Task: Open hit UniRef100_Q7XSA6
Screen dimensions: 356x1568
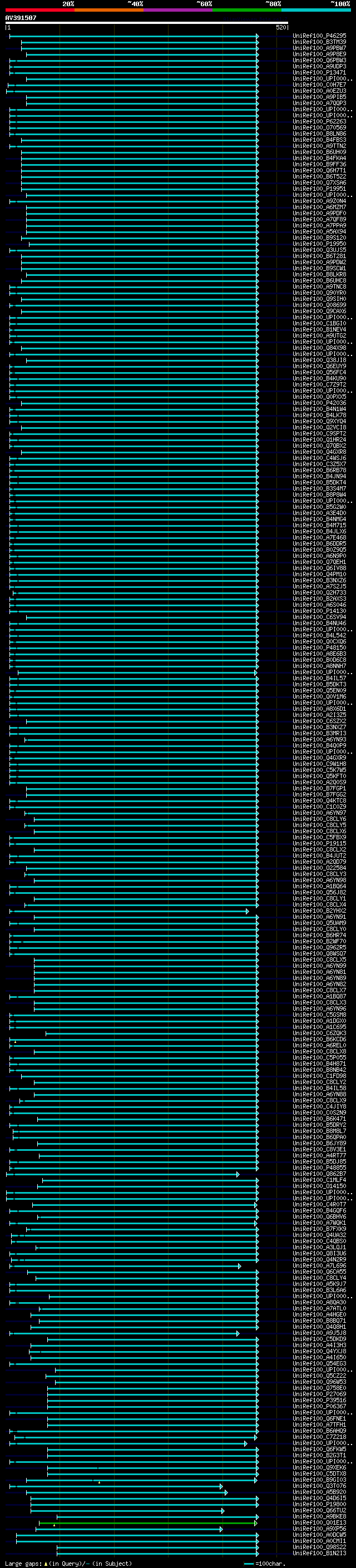Action: click(x=319, y=182)
